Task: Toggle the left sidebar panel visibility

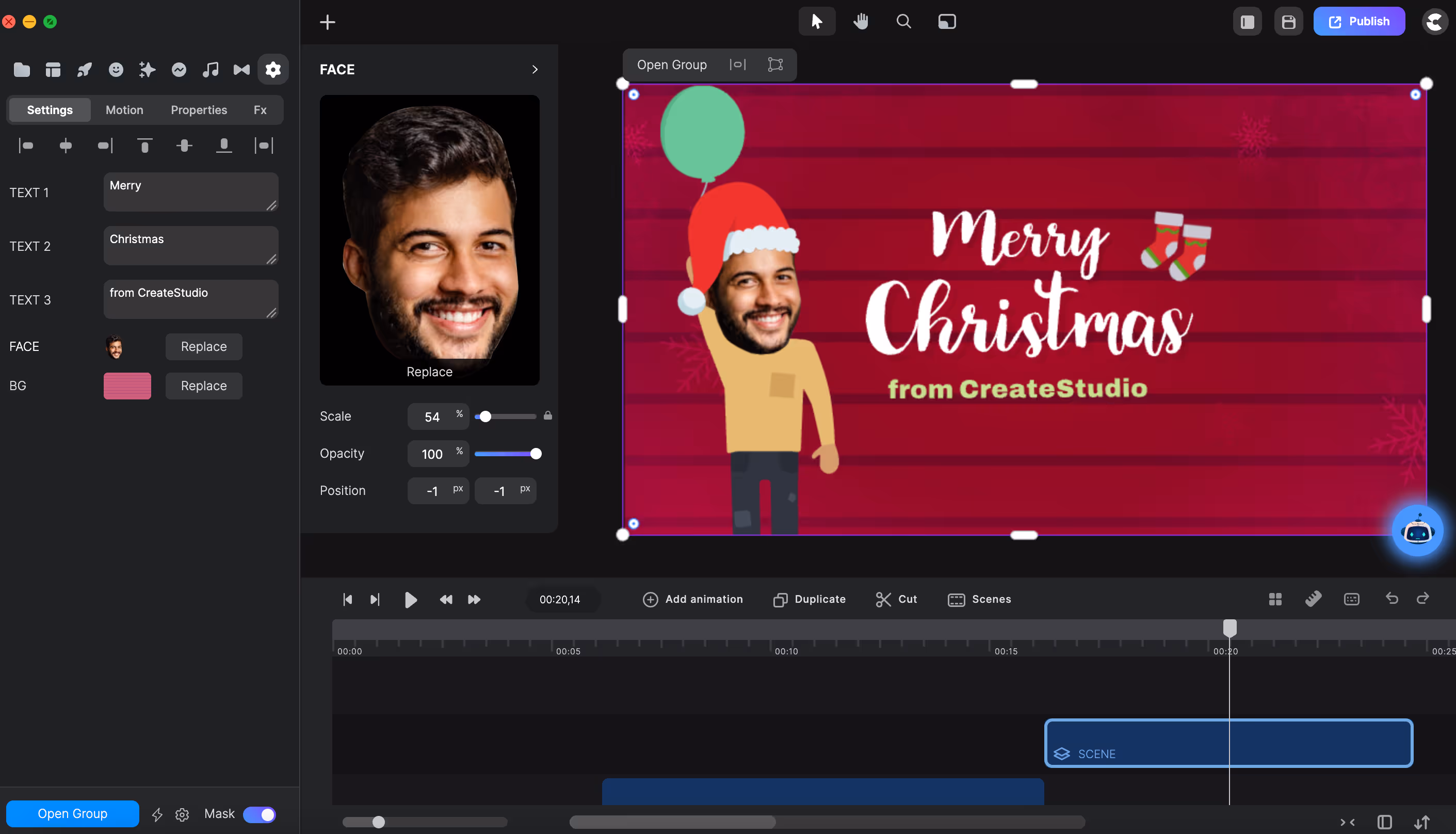Action: point(1247,22)
